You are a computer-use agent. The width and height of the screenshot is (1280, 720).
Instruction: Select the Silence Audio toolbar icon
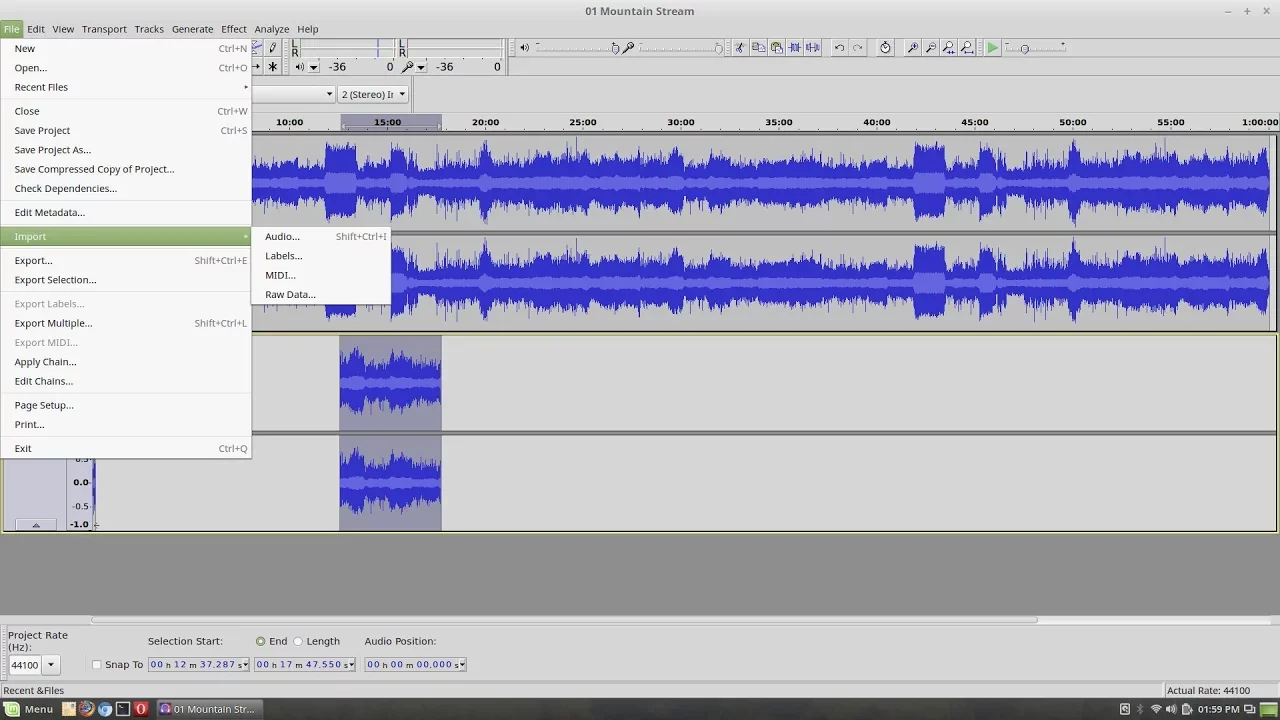point(813,48)
